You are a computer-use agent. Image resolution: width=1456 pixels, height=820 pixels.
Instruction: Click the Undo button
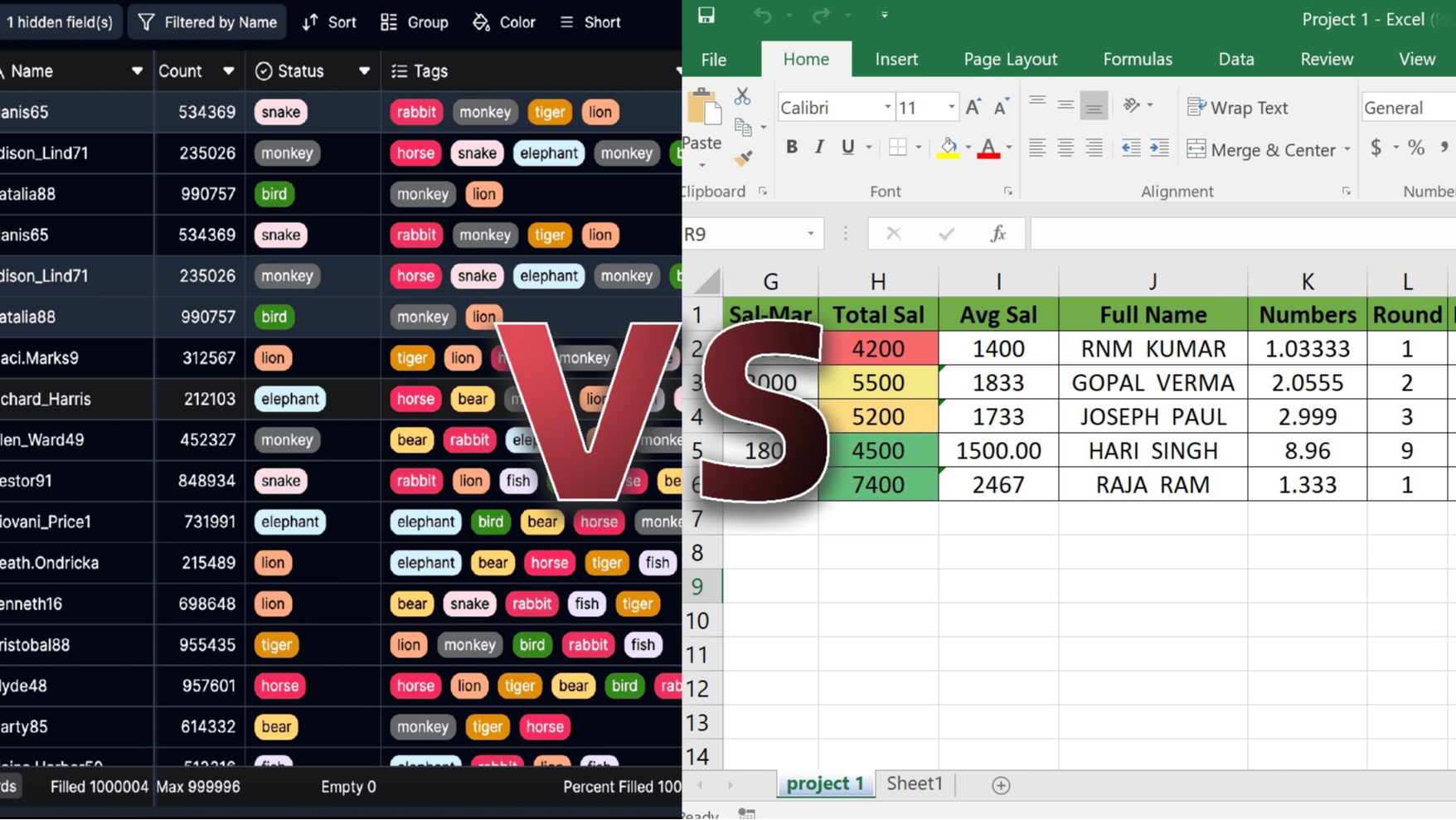[761, 14]
